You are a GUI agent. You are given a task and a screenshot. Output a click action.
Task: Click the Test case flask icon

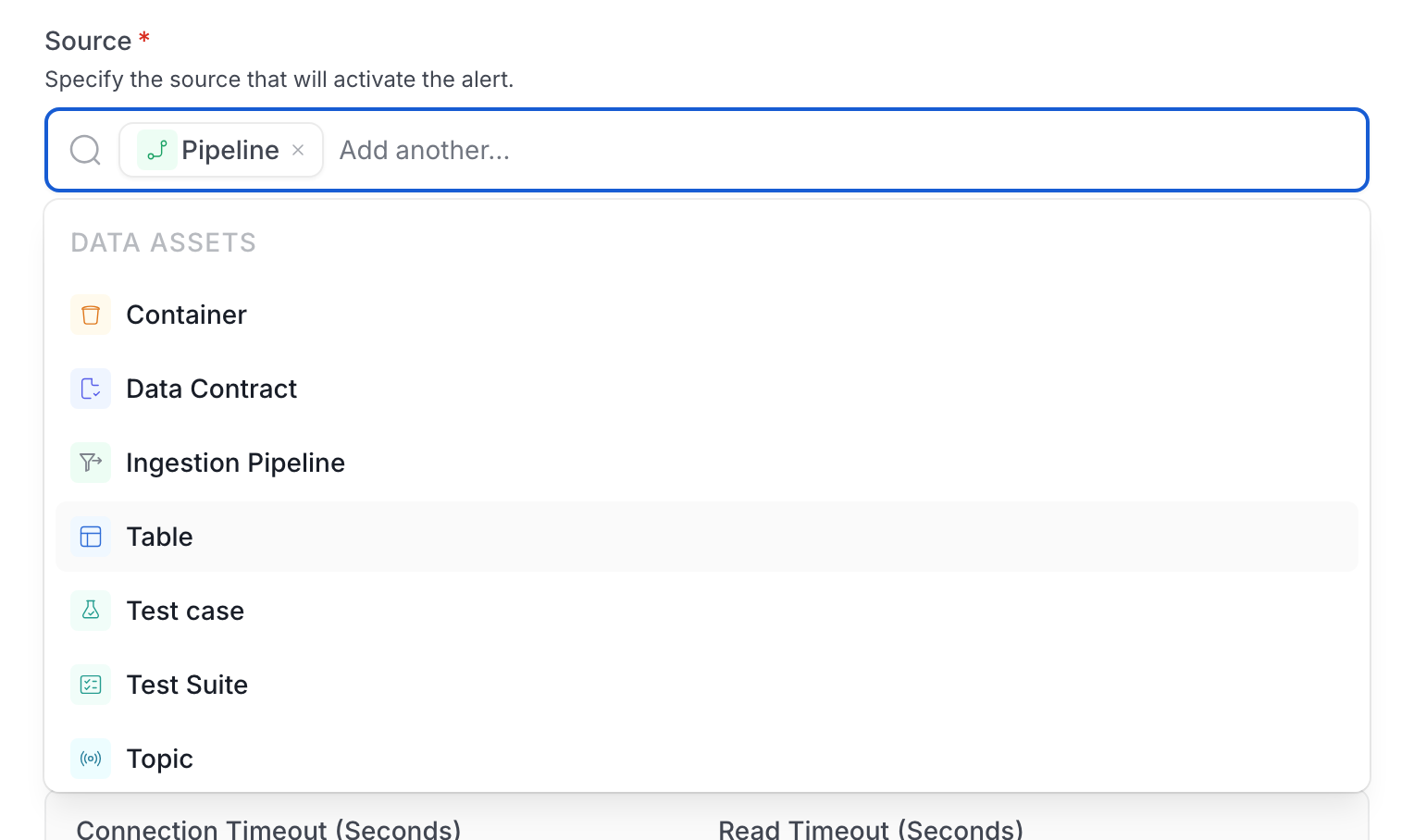[91, 611]
